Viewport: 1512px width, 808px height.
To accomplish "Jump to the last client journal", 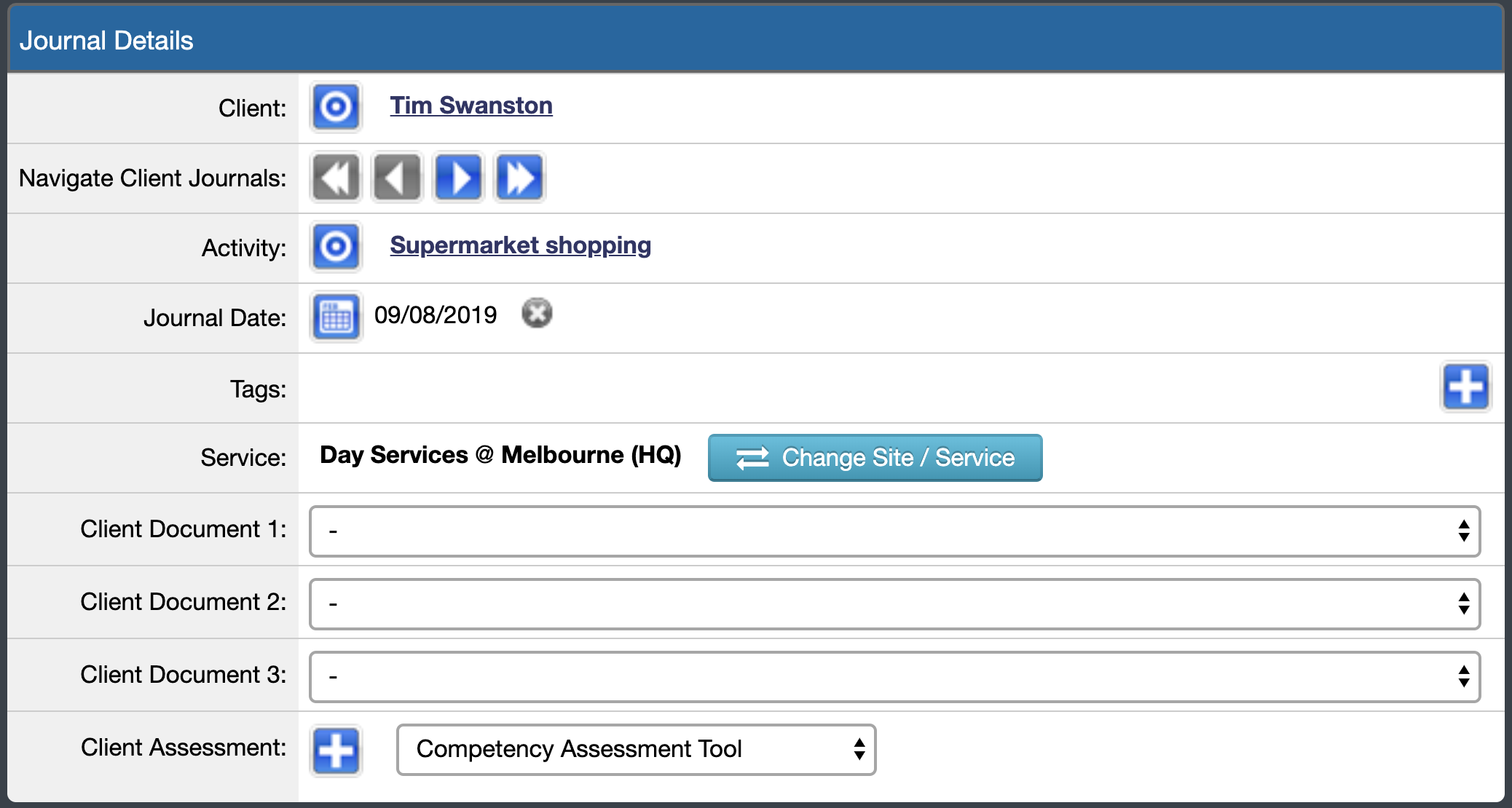I will 519,176.
